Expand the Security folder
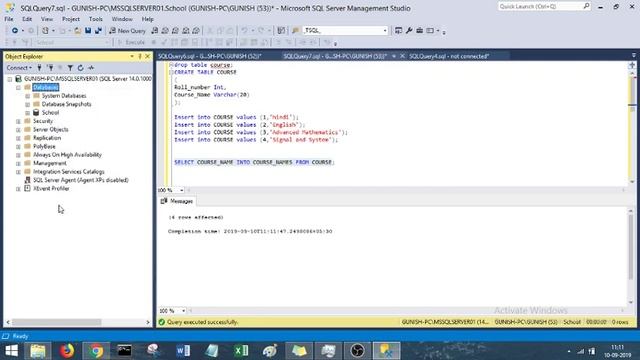Screen dimensions: 640x360 coord(18,121)
